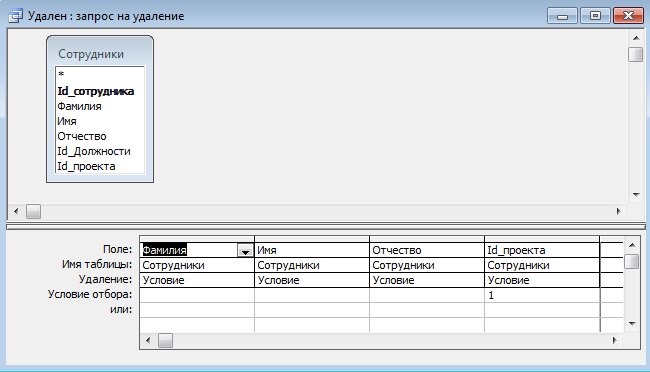Click the 'или' row cell under Имя
The height and width of the screenshot is (372, 650).
pyautogui.click(x=312, y=310)
